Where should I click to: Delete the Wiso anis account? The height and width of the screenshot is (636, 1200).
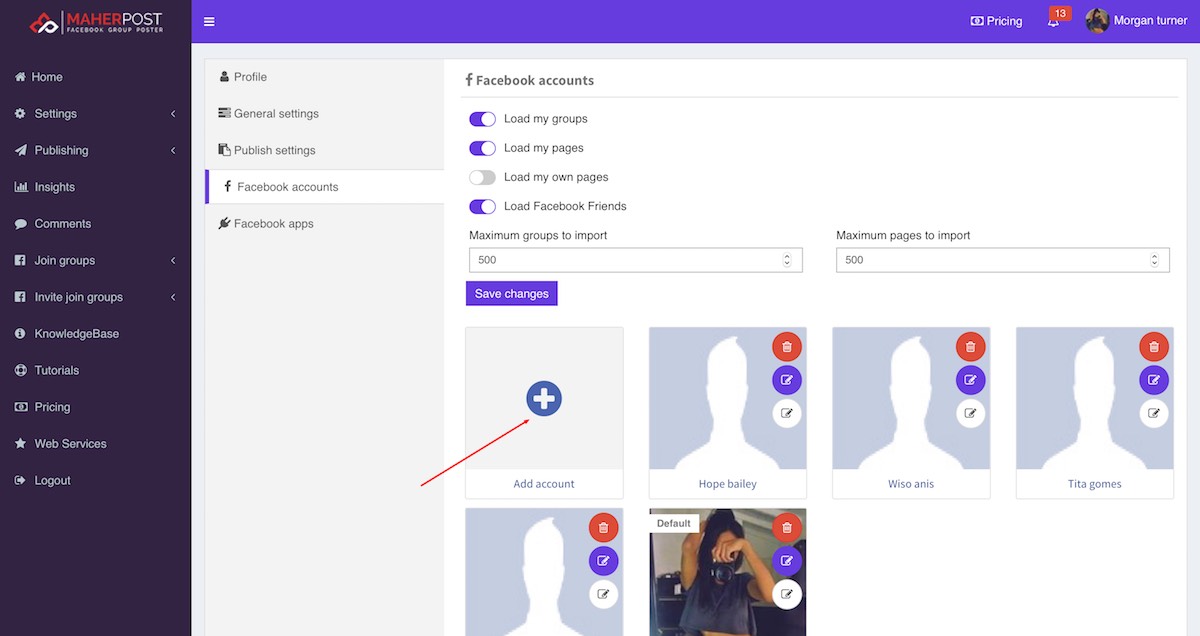tap(970, 347)
